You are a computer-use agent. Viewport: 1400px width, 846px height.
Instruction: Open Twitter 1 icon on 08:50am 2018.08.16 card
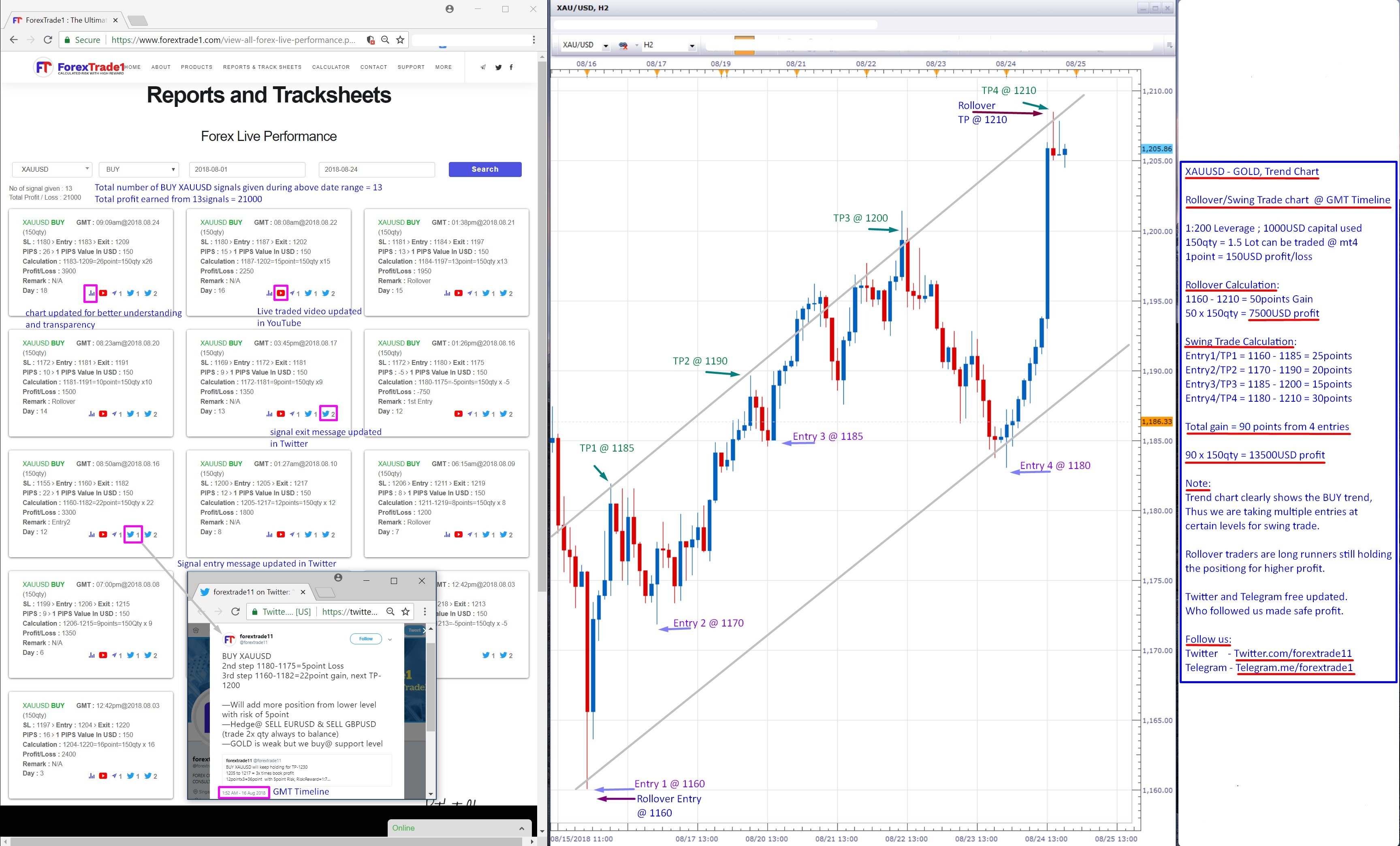tap(133, 534)
